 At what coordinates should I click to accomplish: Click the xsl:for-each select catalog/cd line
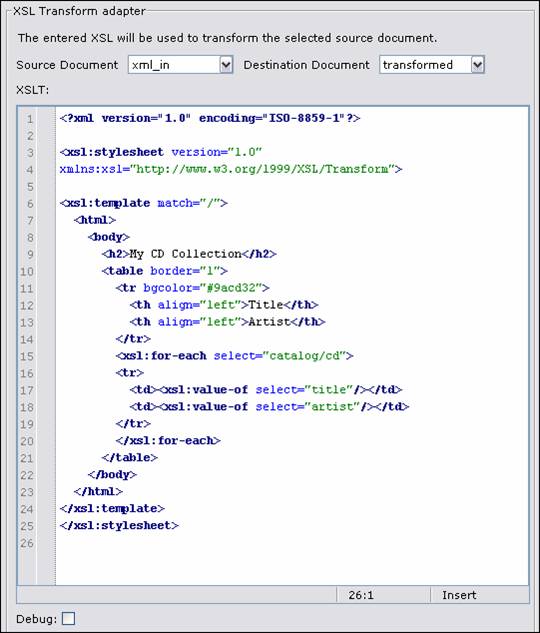234,356
